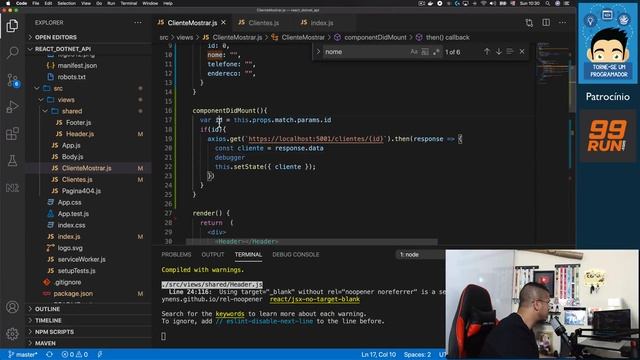
Task: Follow the keywords link in terminal
Action: coord(230,314)
